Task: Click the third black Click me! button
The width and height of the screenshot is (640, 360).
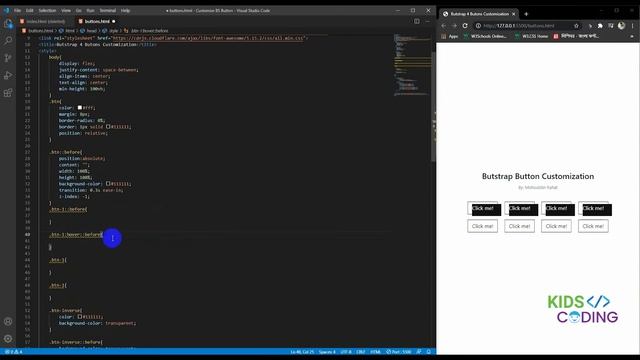Action: click(558, 209)
